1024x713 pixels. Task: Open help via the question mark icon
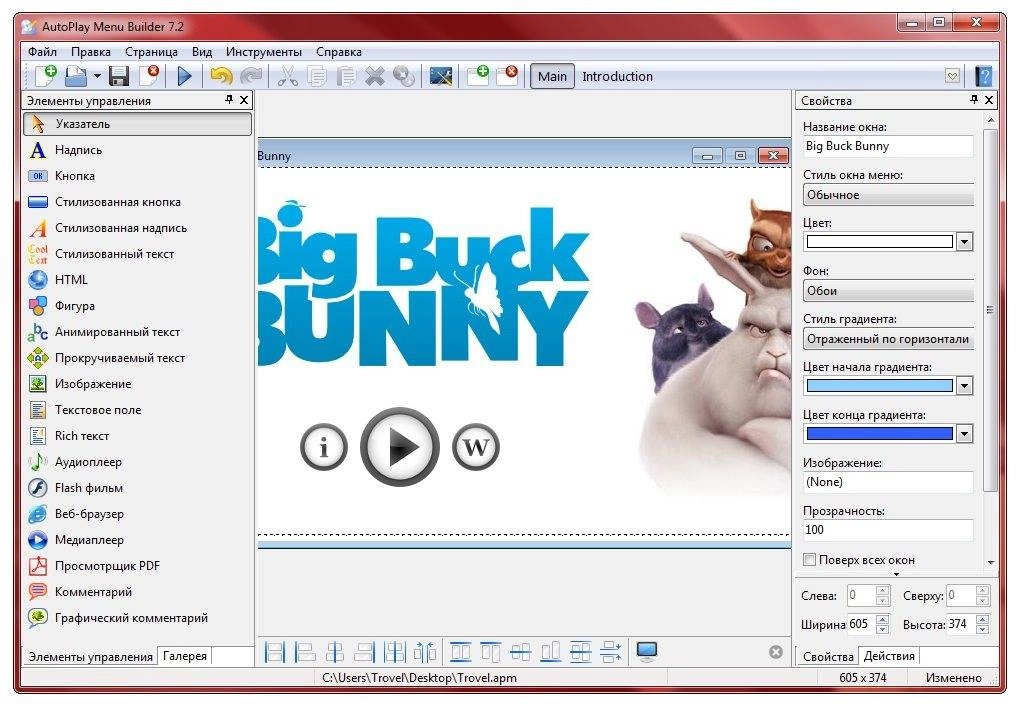(983, 76)
